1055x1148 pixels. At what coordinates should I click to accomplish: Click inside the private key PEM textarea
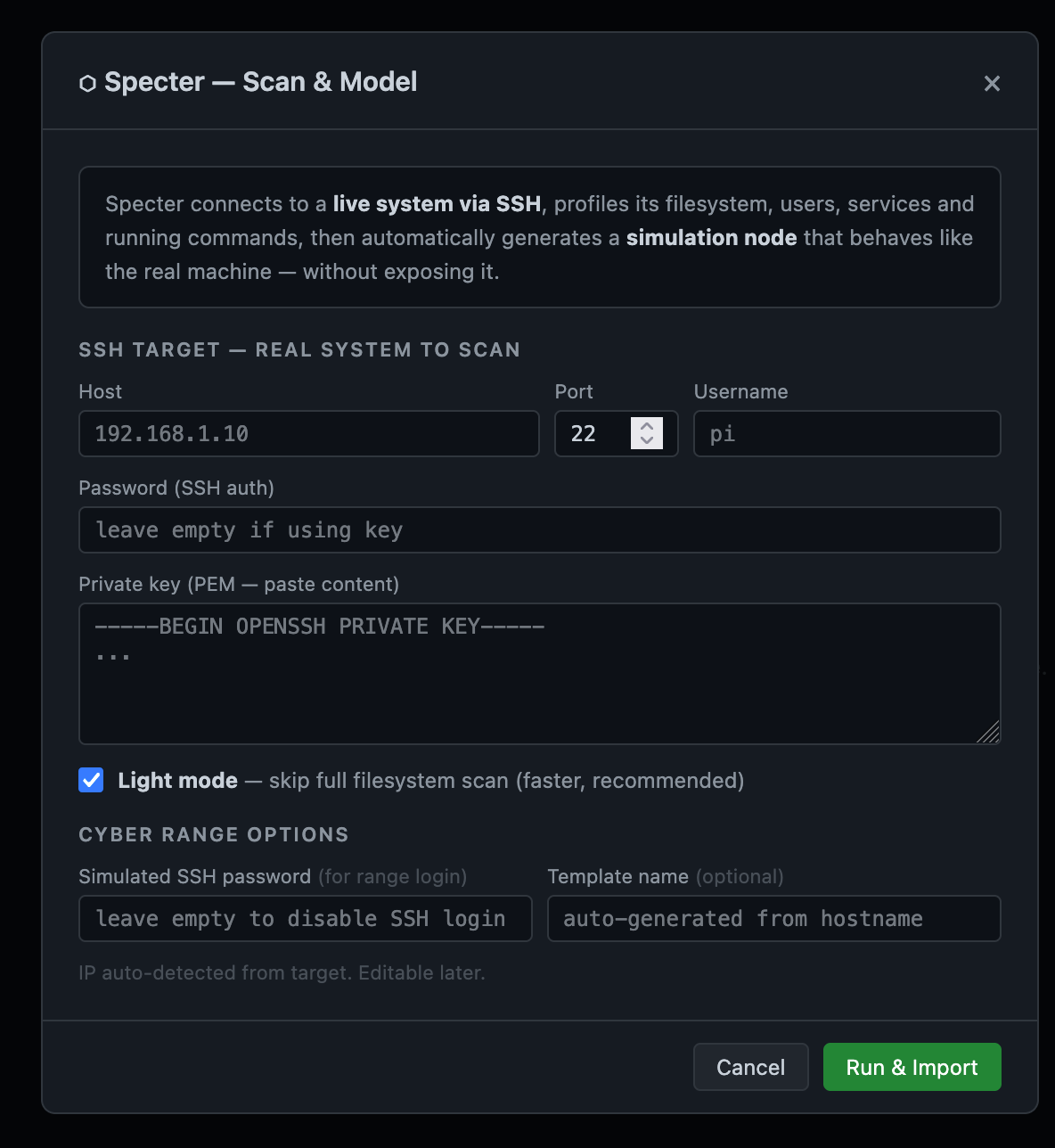tap(539, 673)
